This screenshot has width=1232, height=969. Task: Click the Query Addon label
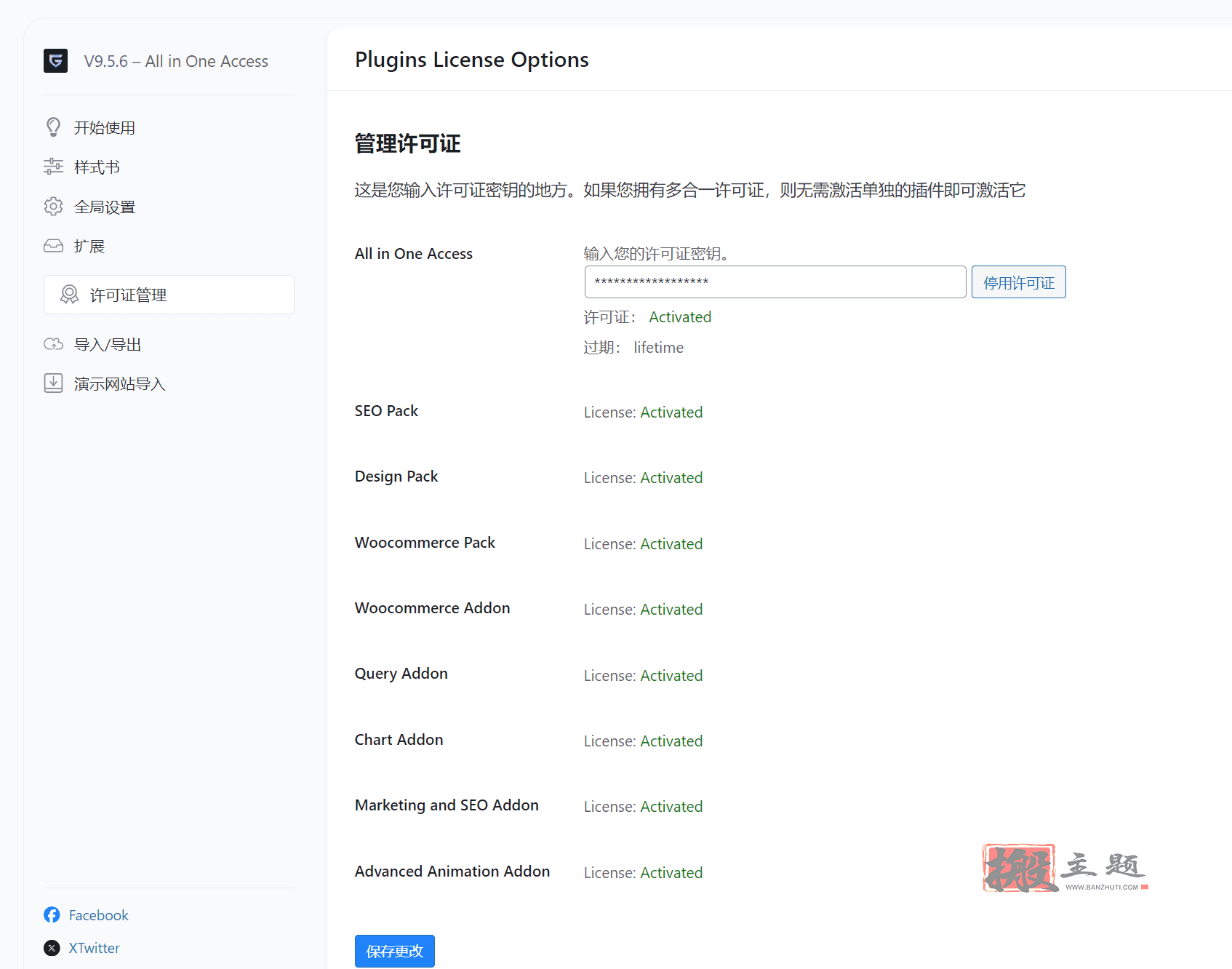pos(401,674)
